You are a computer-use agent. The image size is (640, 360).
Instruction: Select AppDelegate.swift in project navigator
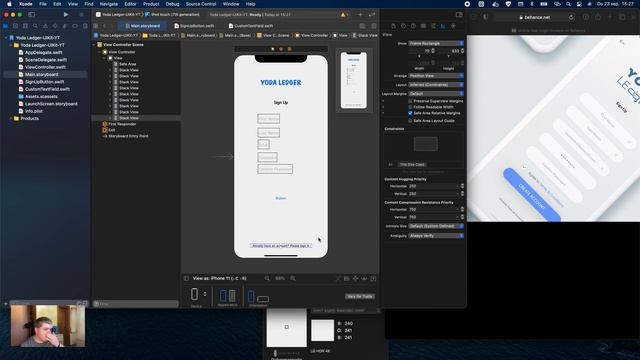[43, 53]
